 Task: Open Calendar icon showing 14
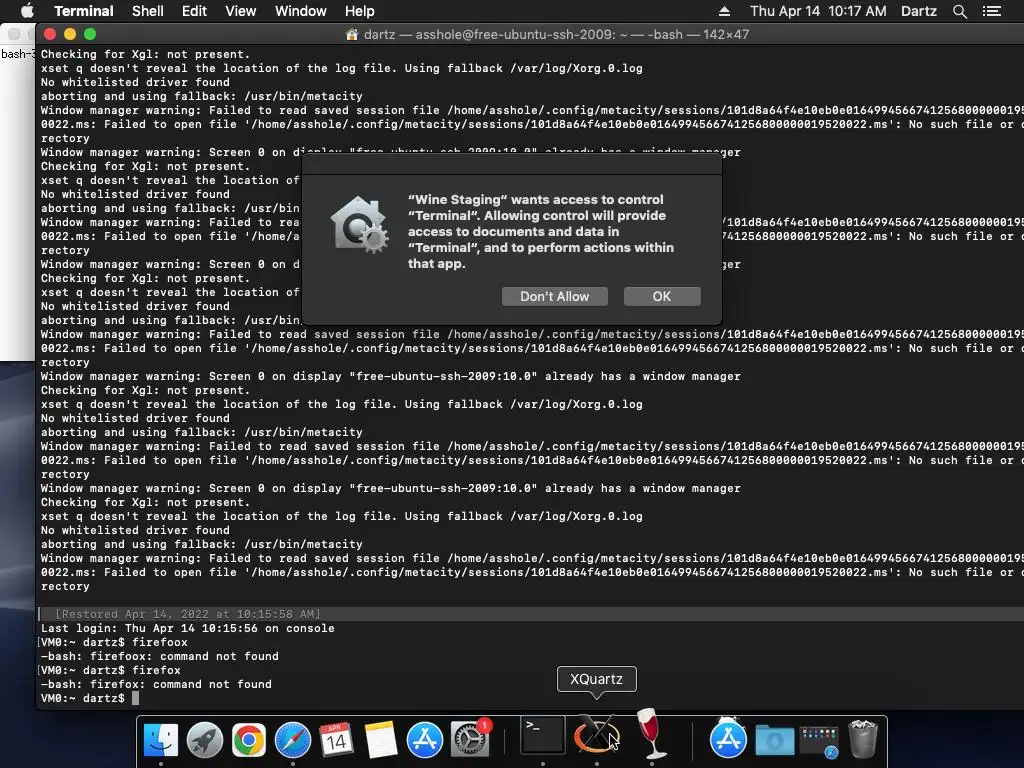pos(336,740)
